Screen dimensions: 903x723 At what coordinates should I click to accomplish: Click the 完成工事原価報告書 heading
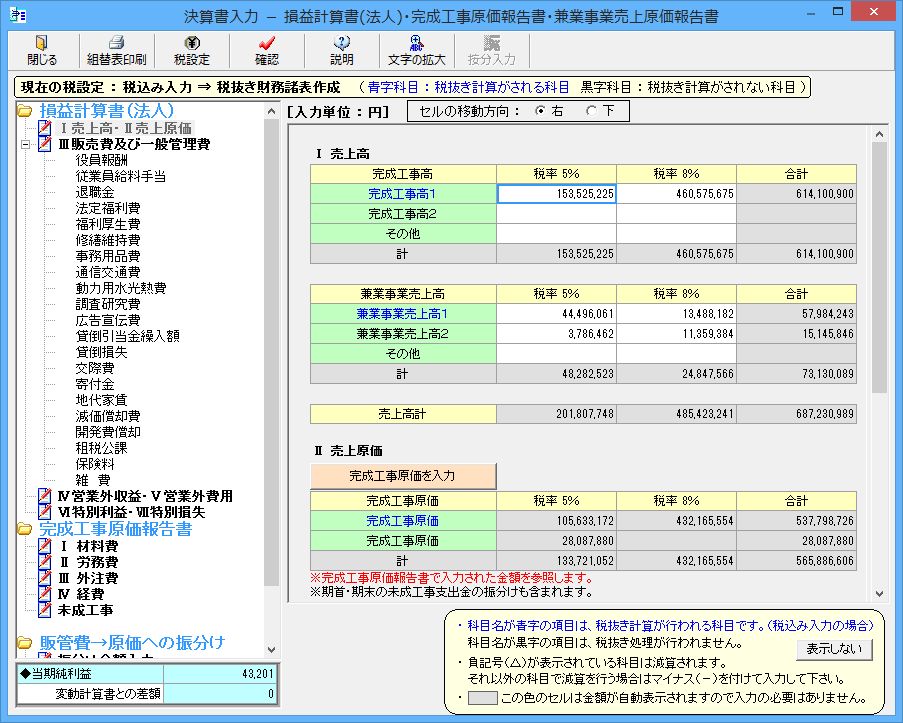coord(116,529)
